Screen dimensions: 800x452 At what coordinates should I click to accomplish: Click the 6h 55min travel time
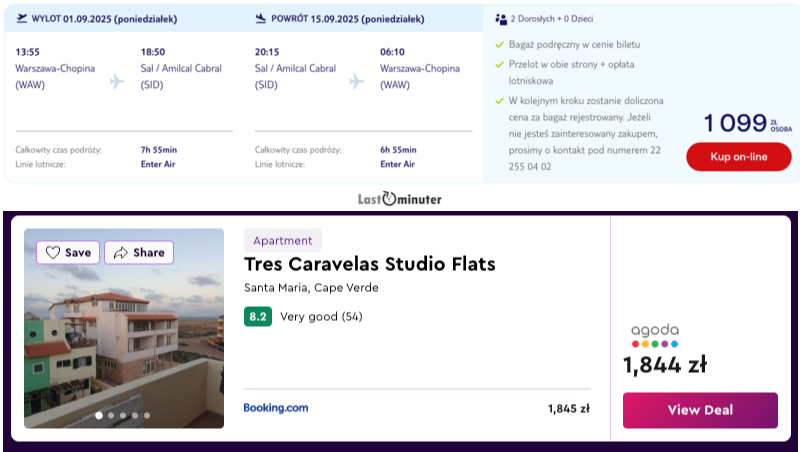coord(398,150)
